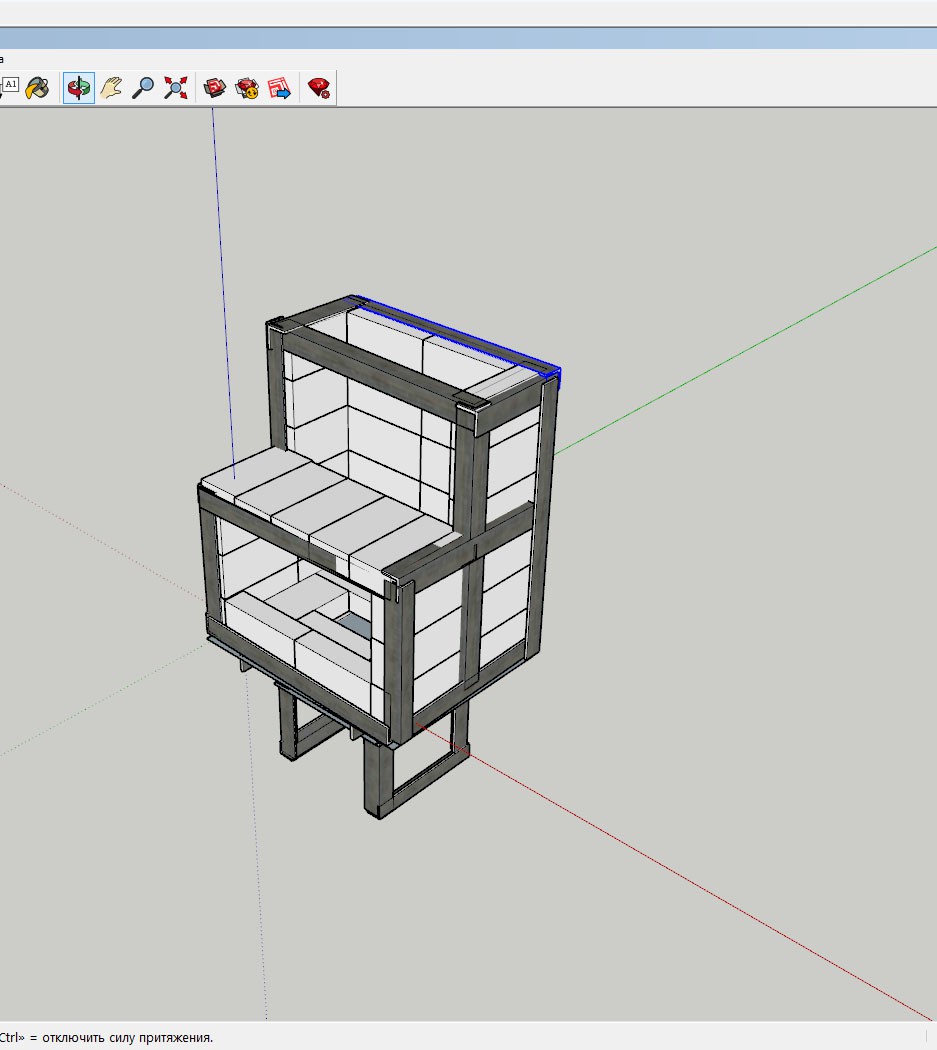Click the Zoom Extents tool

click(175, 88)
